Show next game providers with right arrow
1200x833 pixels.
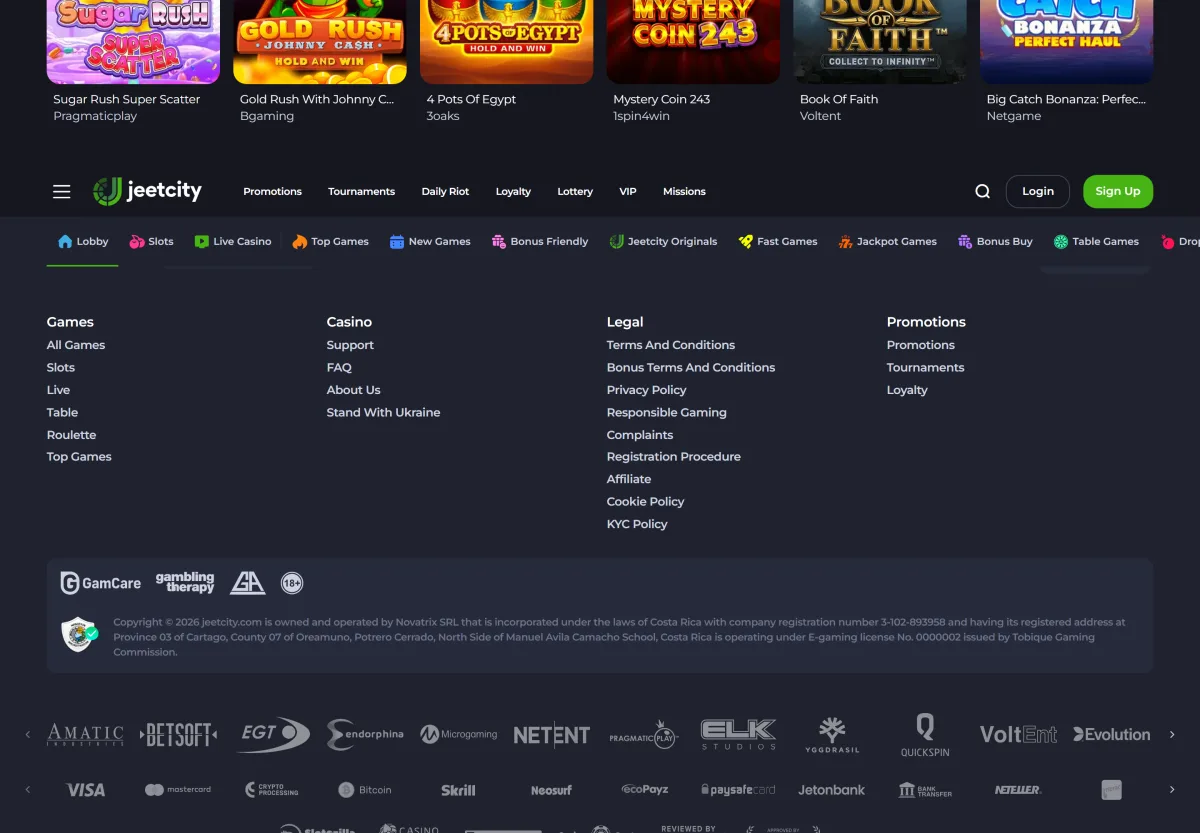click(1172, 735)
